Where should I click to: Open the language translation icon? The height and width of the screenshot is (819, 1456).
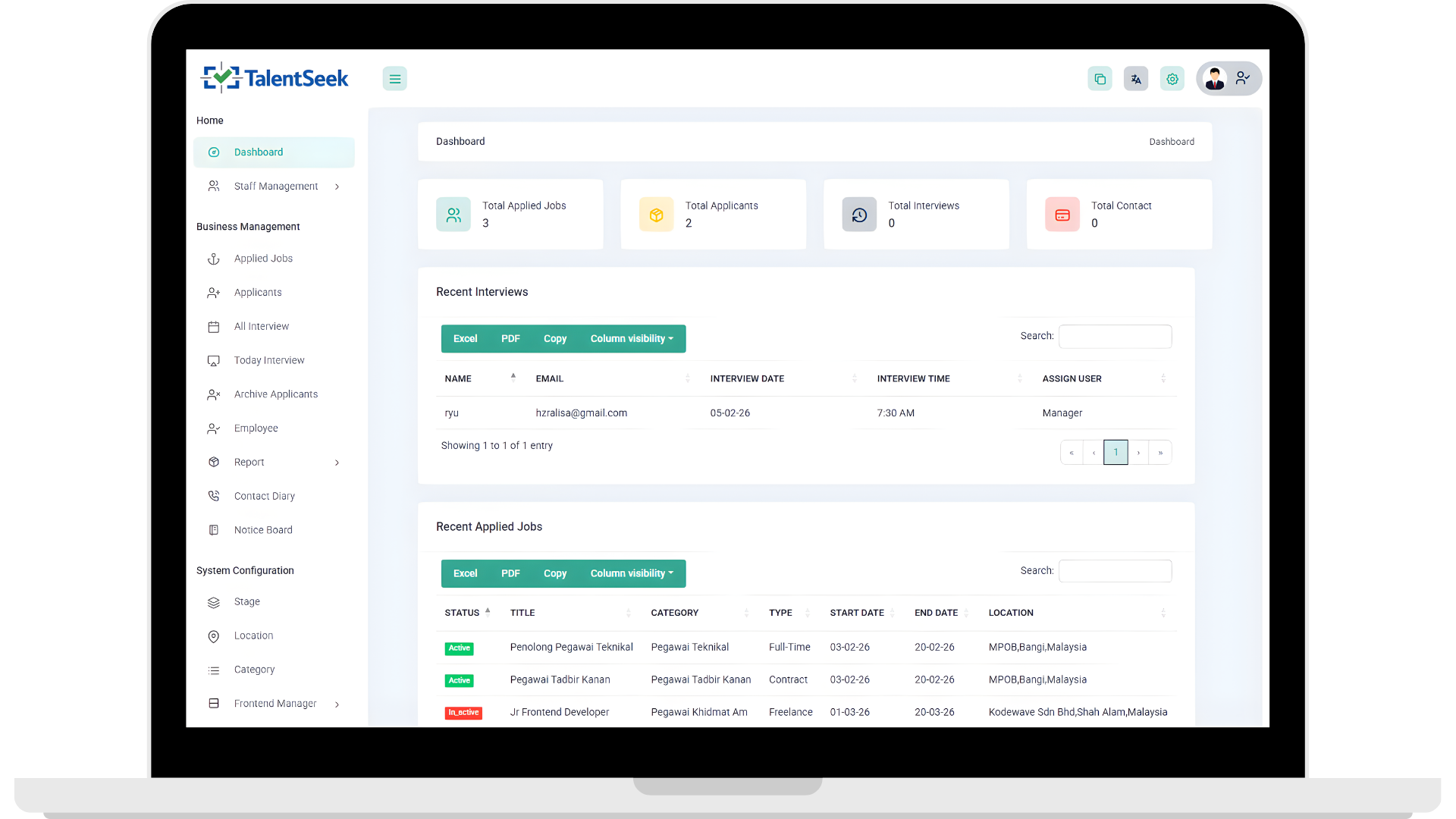click(1135, 79)
